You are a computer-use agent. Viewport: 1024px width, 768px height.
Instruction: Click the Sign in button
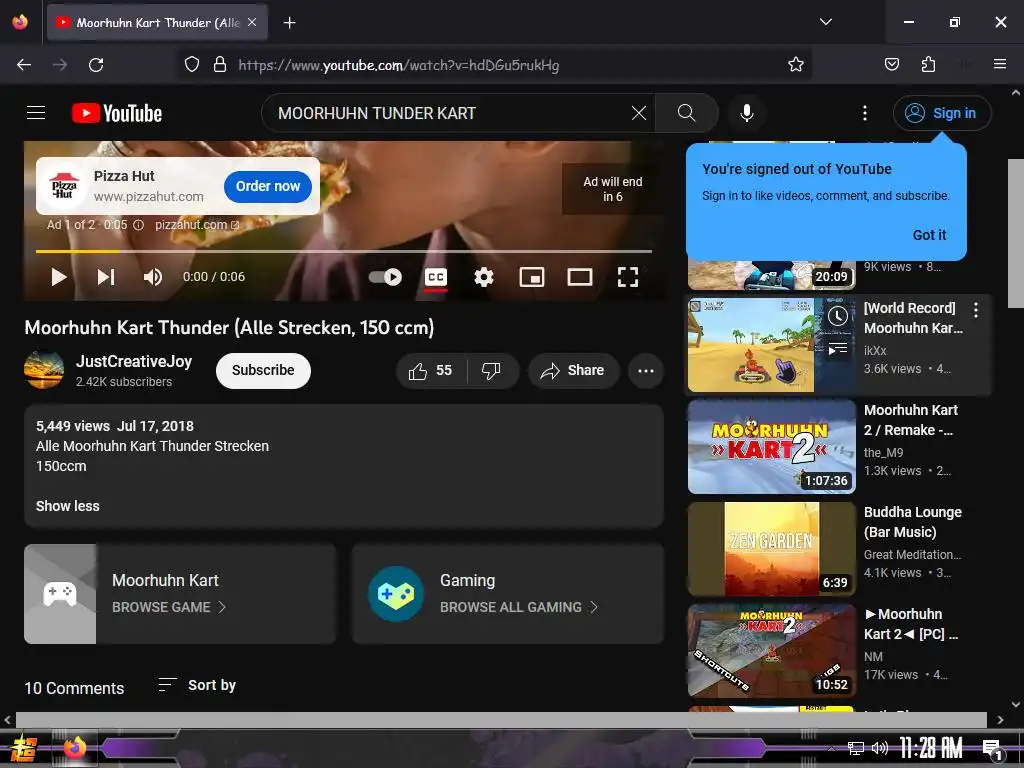pyautogui.click(x=942, y=113)
